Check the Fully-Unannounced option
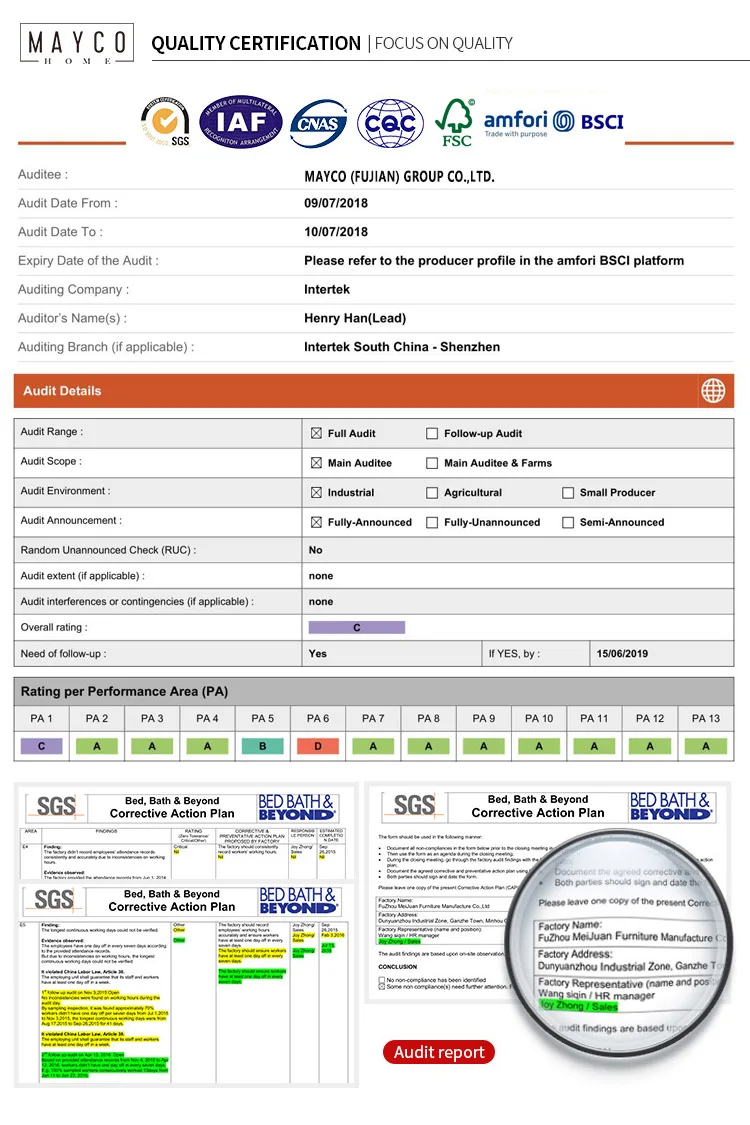 (432, 523)
